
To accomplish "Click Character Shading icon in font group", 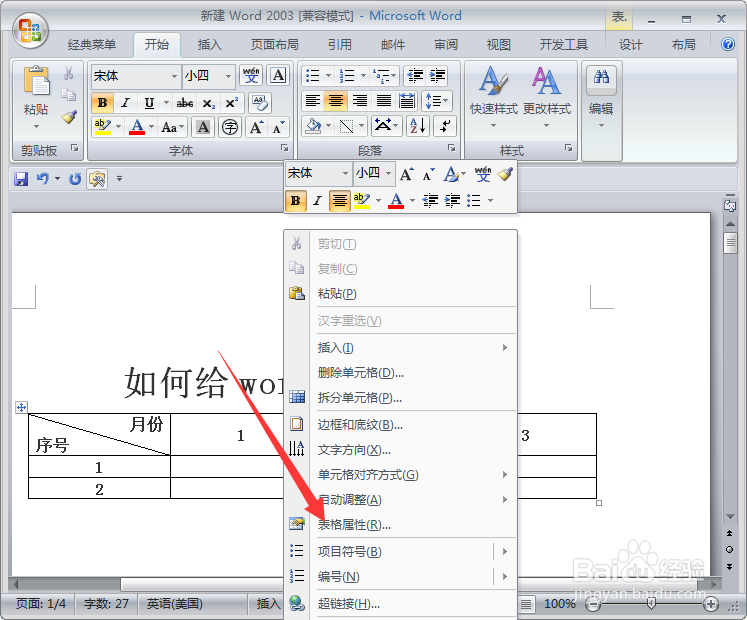I will 203,127.
